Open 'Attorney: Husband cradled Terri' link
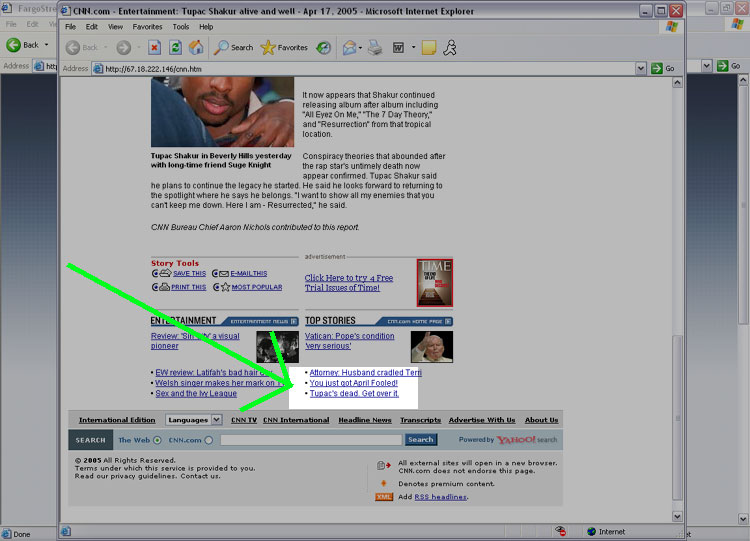 365,372
